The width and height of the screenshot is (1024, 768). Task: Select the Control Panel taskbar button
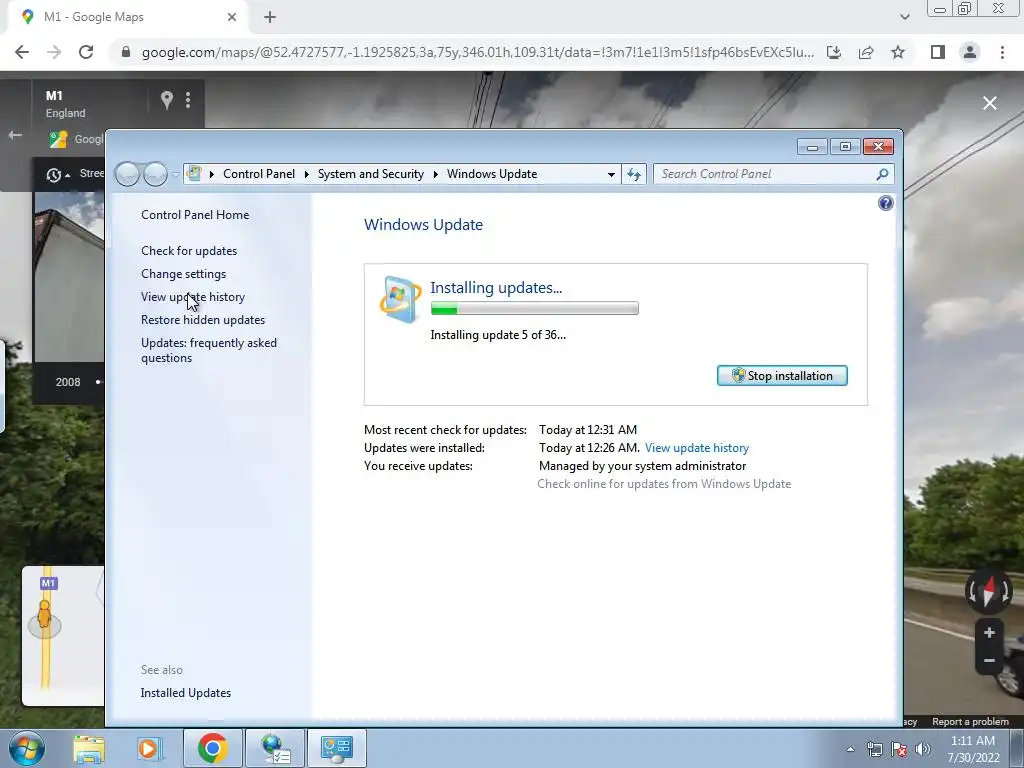coord(337,748)
